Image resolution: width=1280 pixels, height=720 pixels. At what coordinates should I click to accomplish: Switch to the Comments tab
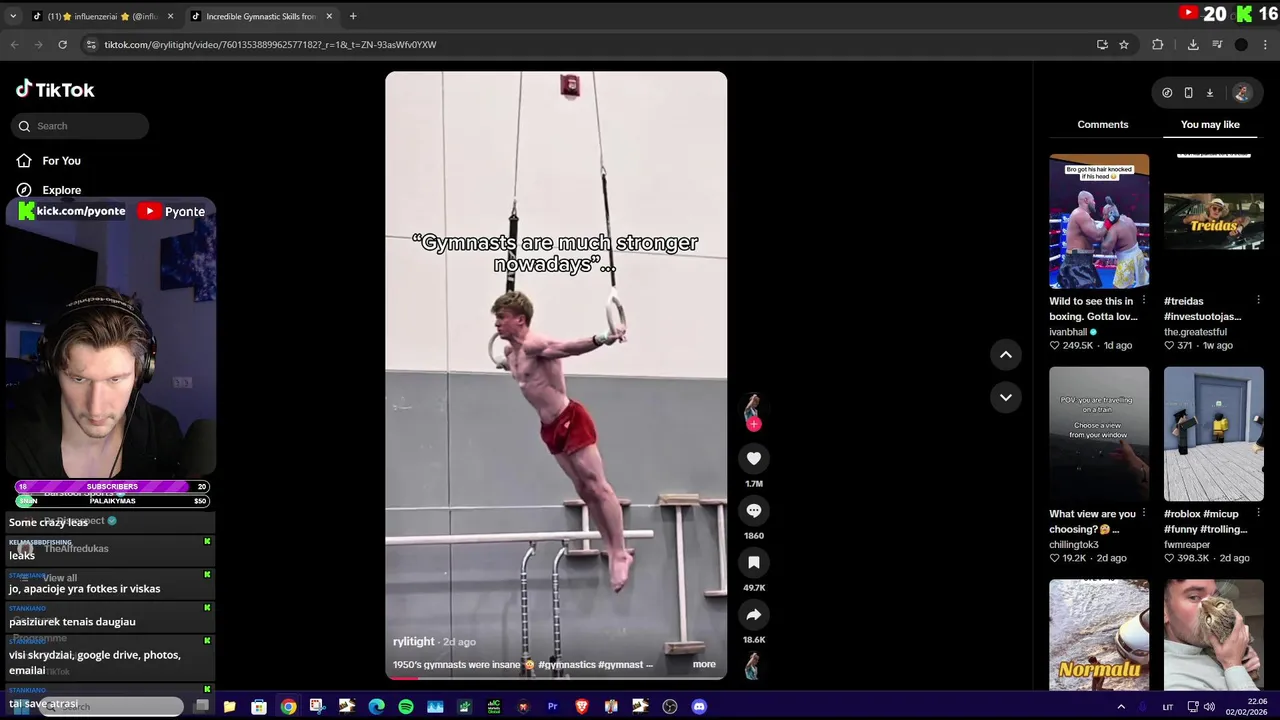pyautogui.click(x=1102, y=124)
